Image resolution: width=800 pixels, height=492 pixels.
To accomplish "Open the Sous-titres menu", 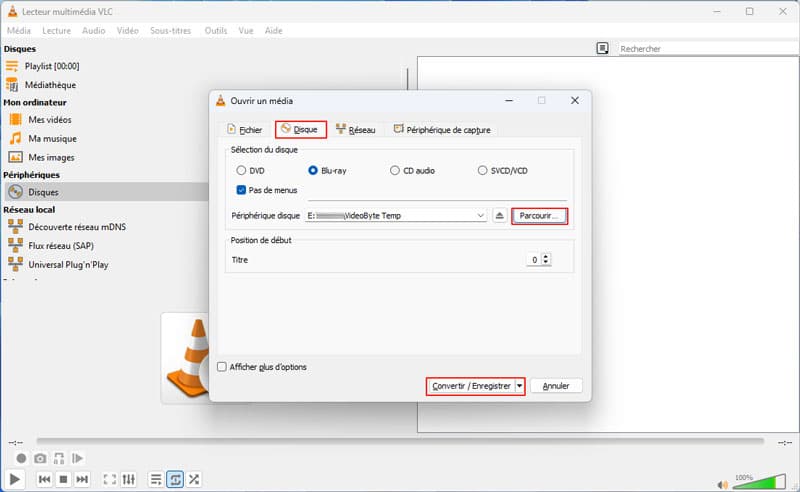I will pos(170,31).
